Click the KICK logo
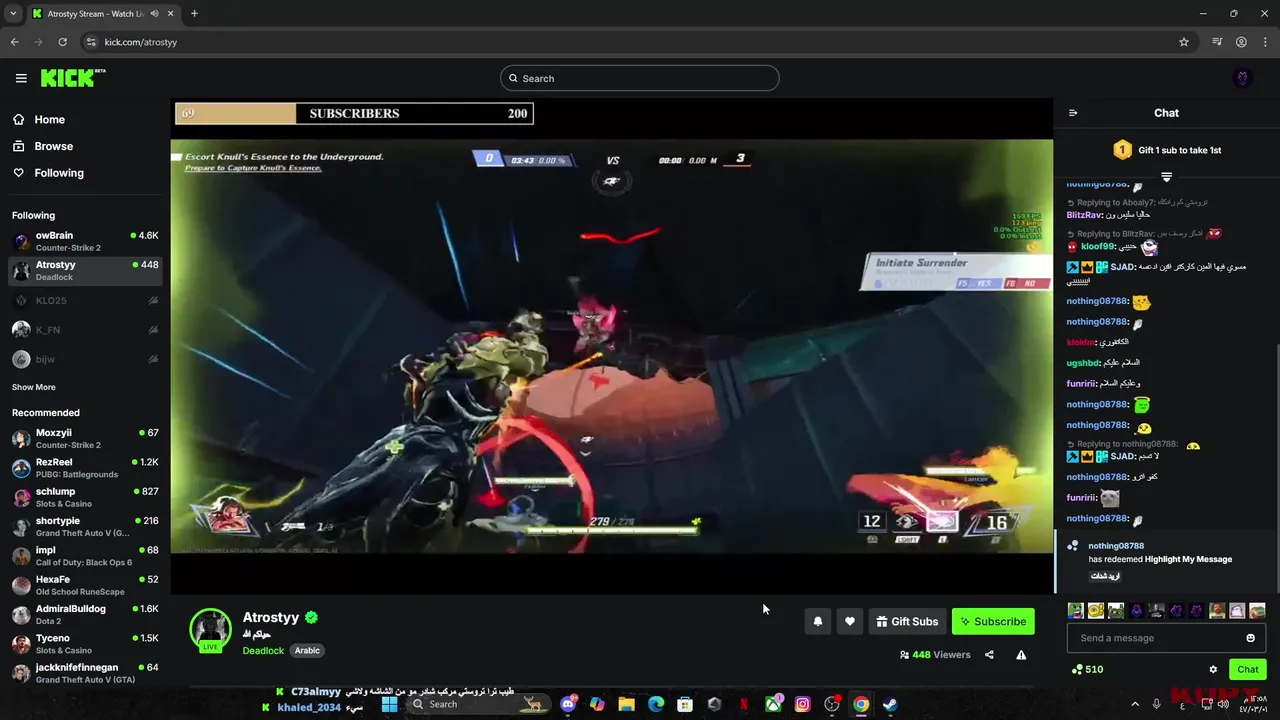Screen dimensions: 1280x720 coord(73,78)
